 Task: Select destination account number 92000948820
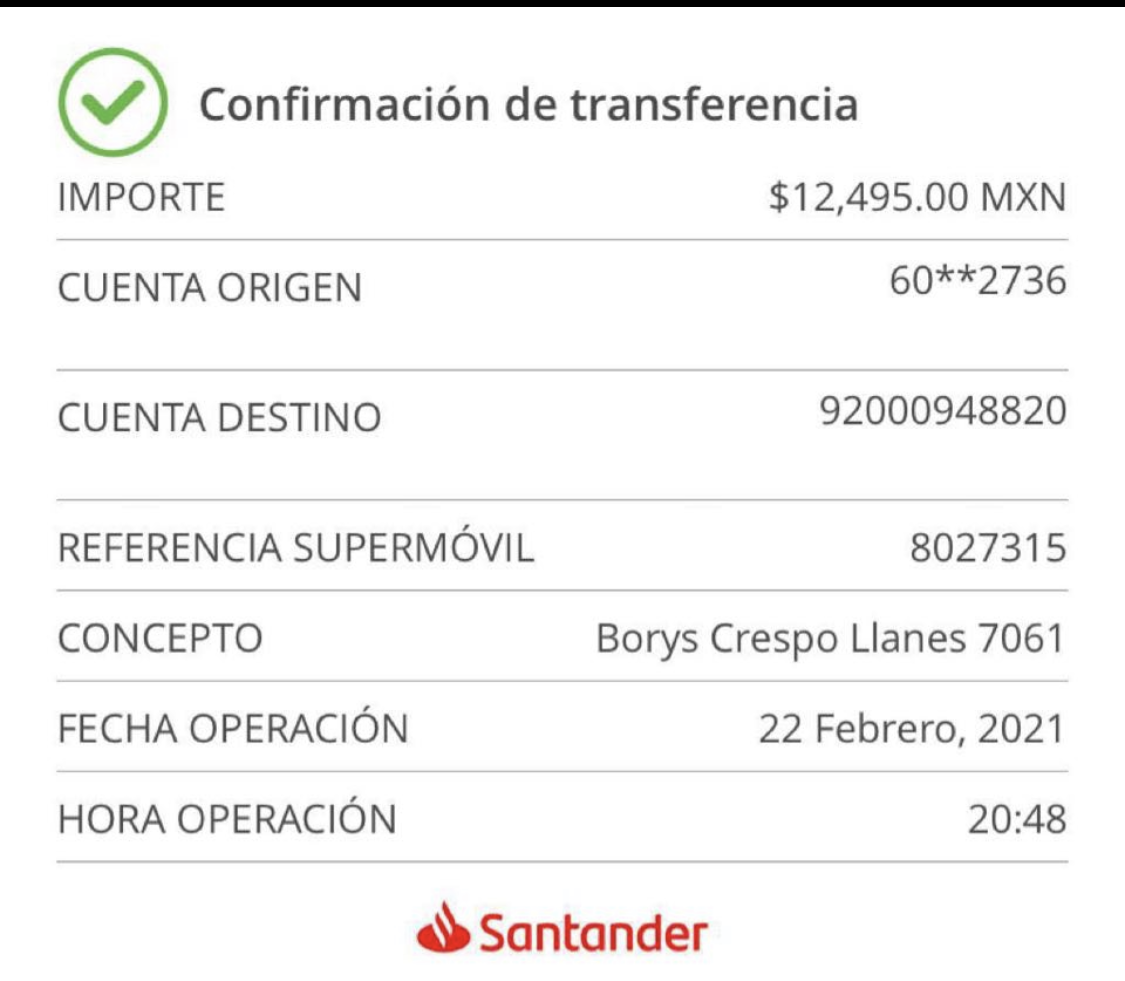click(943, 410)
